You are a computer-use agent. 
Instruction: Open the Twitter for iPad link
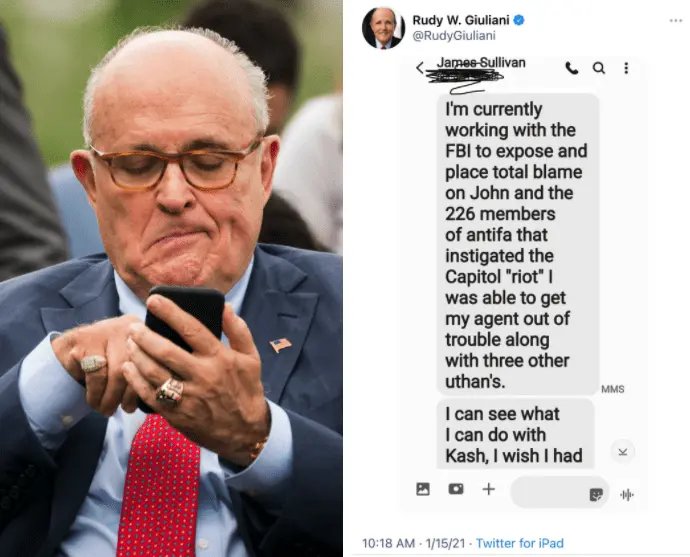point(520,543)
